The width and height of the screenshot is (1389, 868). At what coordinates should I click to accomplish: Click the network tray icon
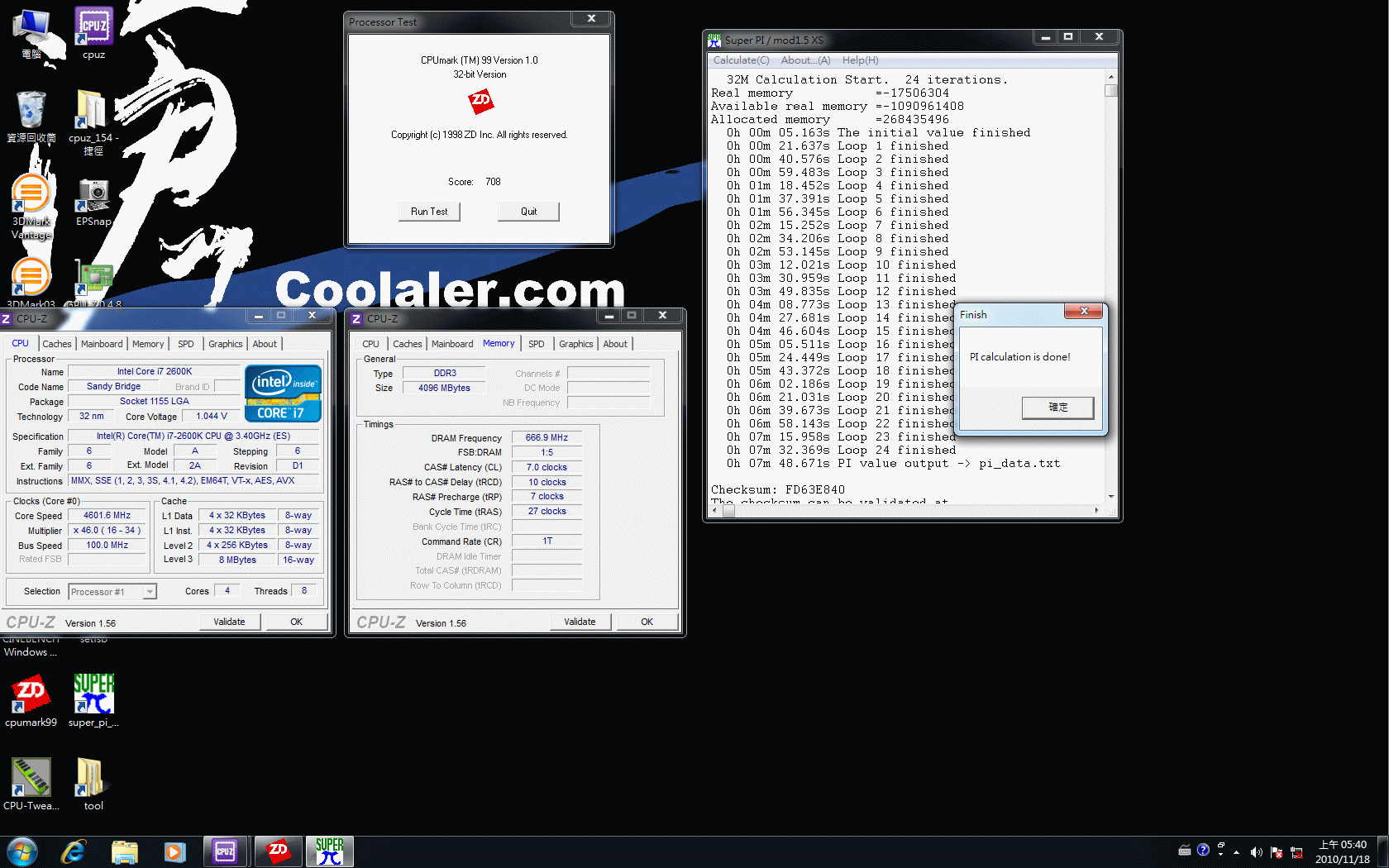click(1296, 851)
